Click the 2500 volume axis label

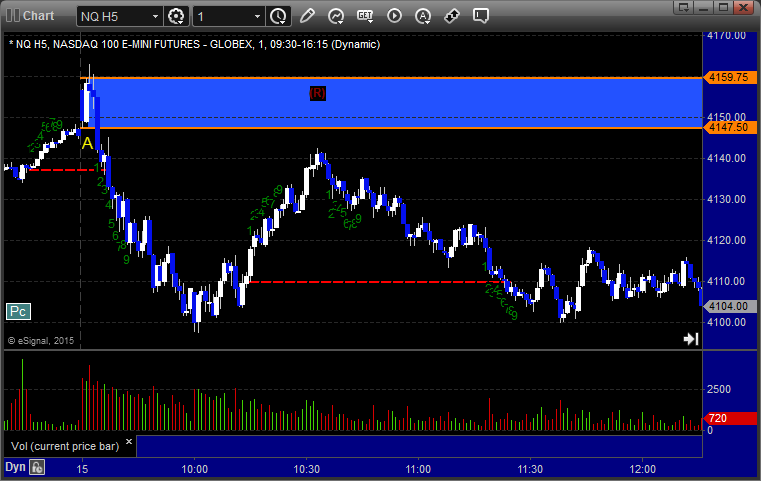[719, 389]
